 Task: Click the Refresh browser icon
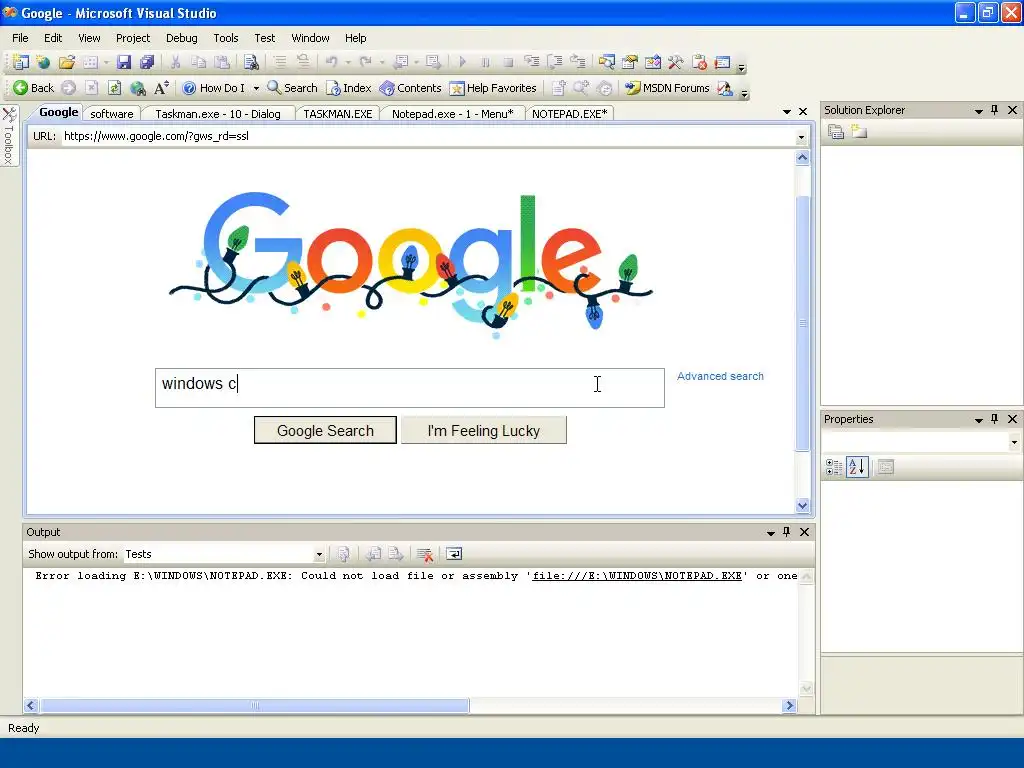(114, 88)
